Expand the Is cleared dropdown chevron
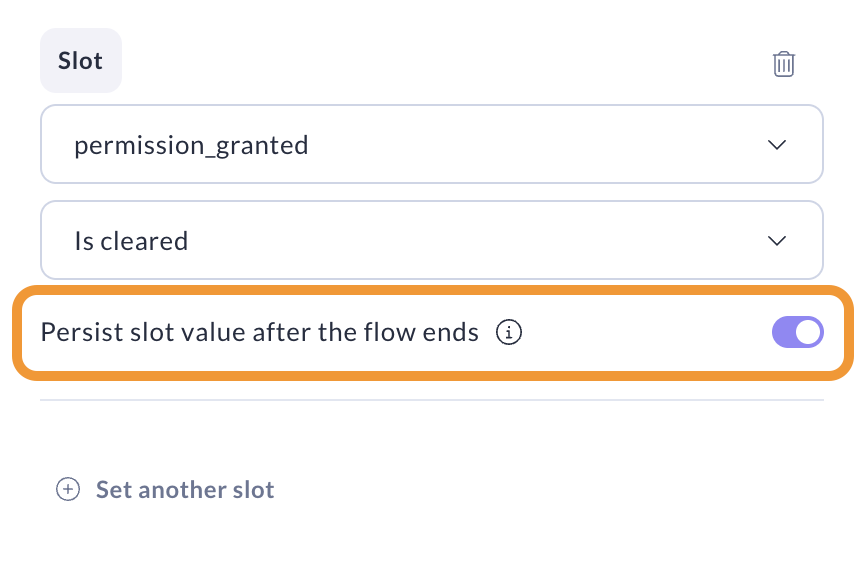The height and width of the screenshot is (580, 866). [x=776, y=241]
